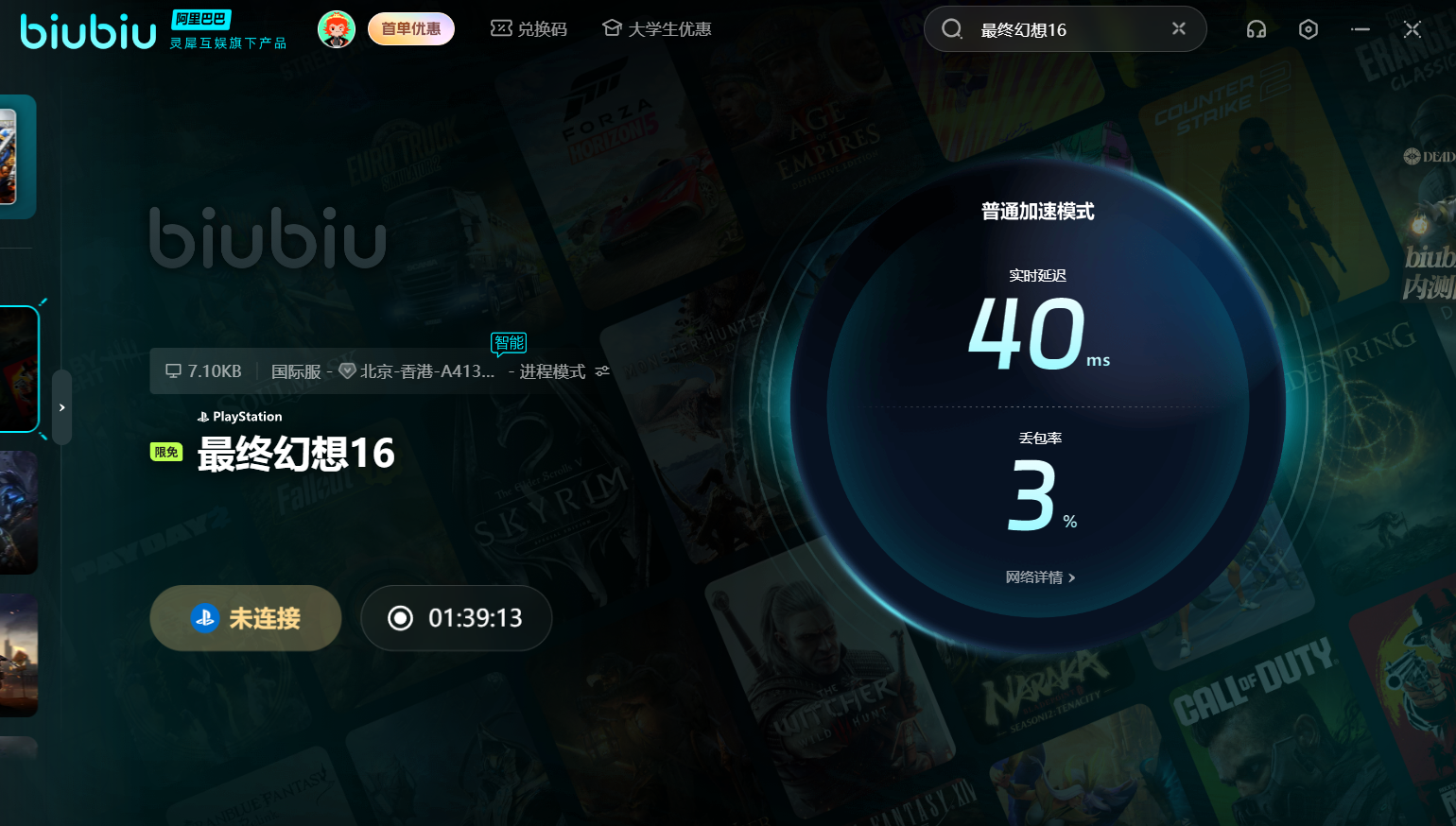Viewport: 1456px width, 826px height.
Task: Open 网络详情 network details link
Action: point(1039,577)
